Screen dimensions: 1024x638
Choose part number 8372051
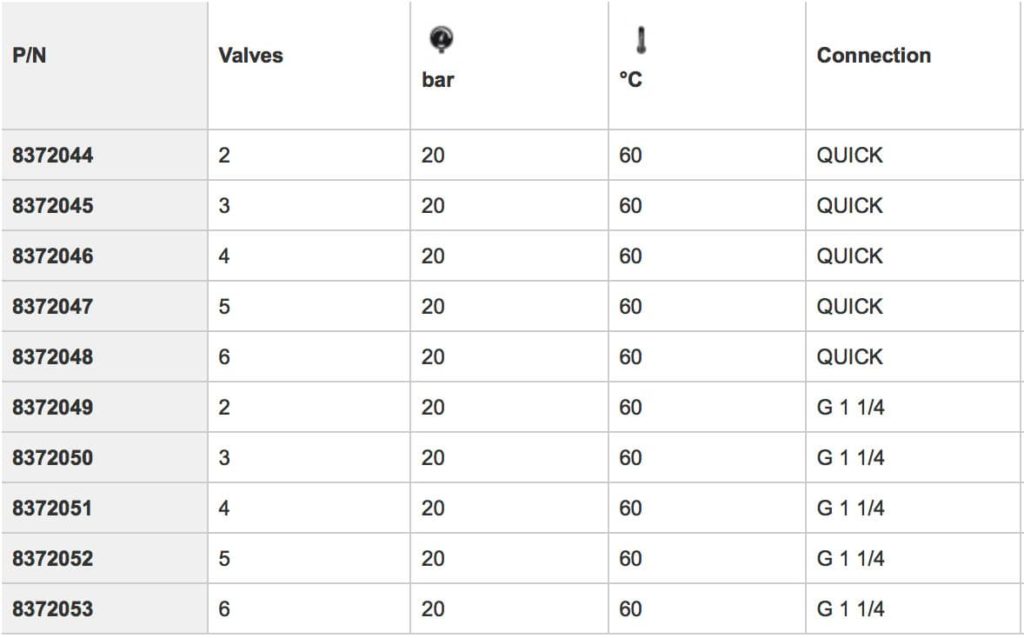point(52,508)
